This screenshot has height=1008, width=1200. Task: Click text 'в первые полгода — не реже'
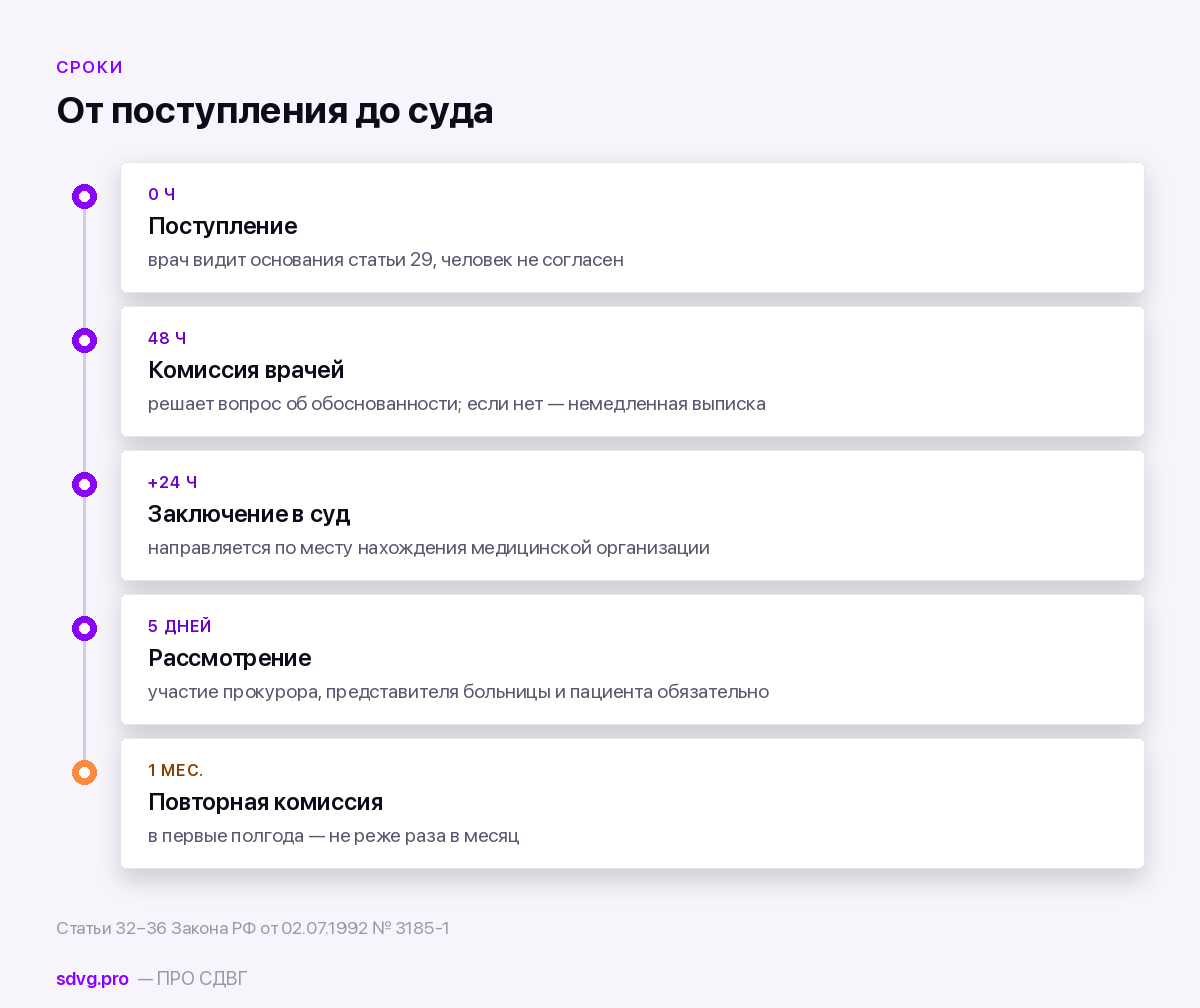coord(273,836)
